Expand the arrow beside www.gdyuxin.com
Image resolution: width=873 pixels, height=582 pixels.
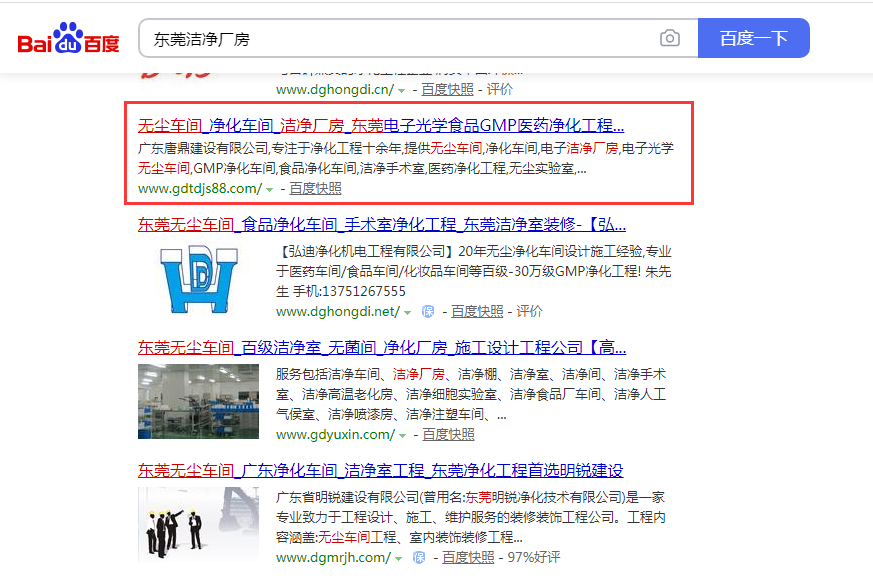tap(403, 435)
